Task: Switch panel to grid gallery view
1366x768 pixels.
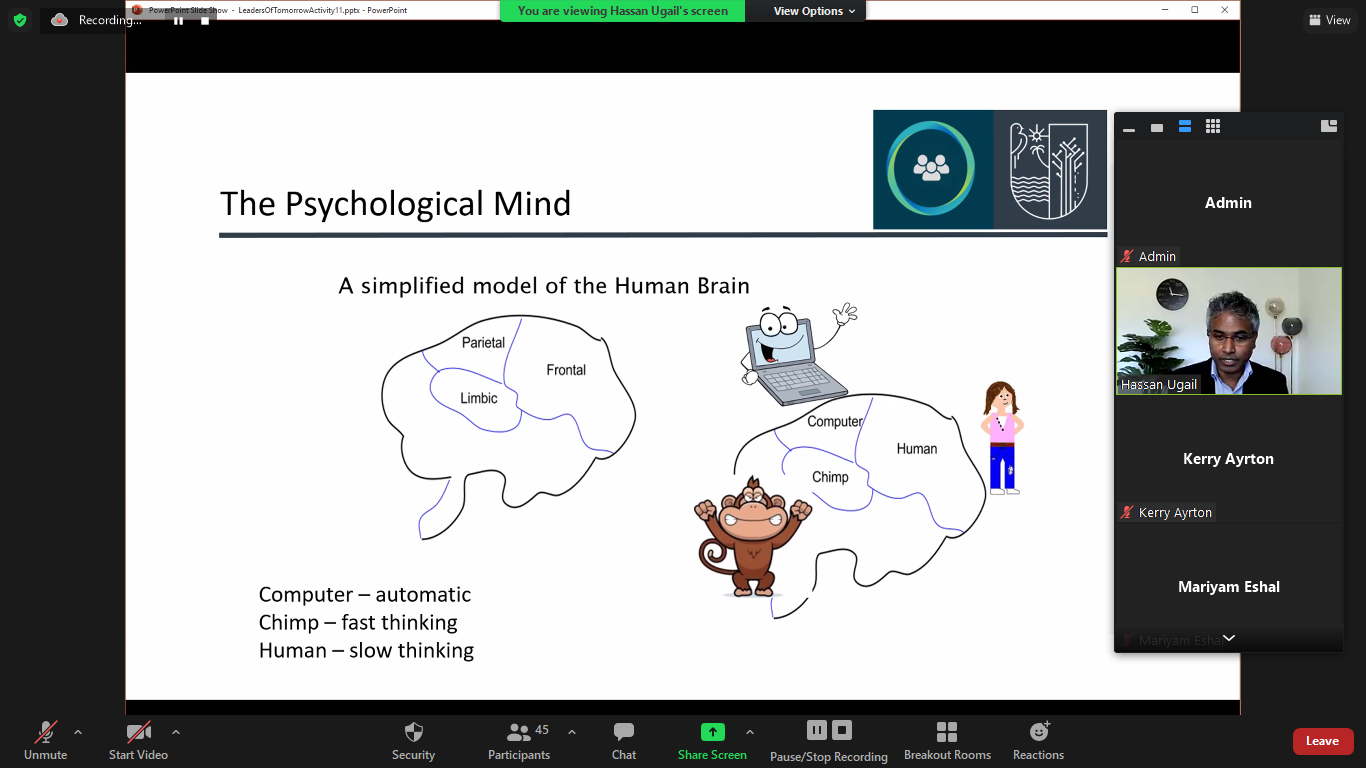Action: click(1213, 126)
